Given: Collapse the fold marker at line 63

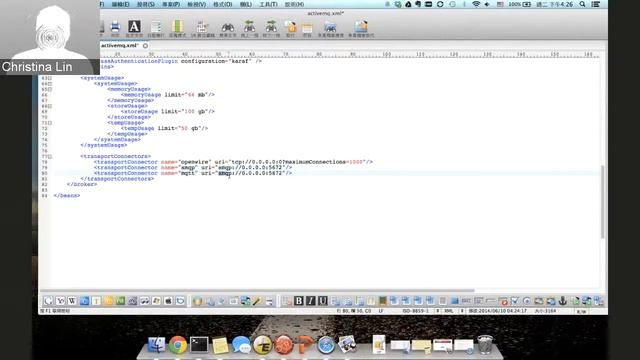Looking at the screenshot, I should 50,78.
